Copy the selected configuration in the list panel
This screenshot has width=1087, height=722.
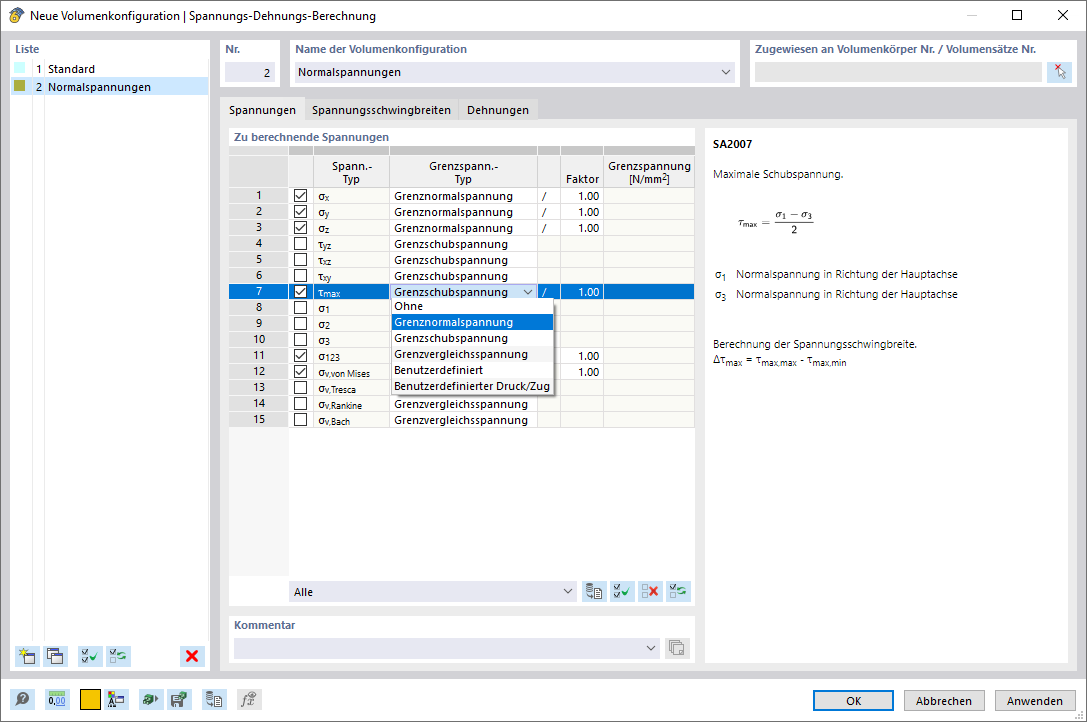55,656
